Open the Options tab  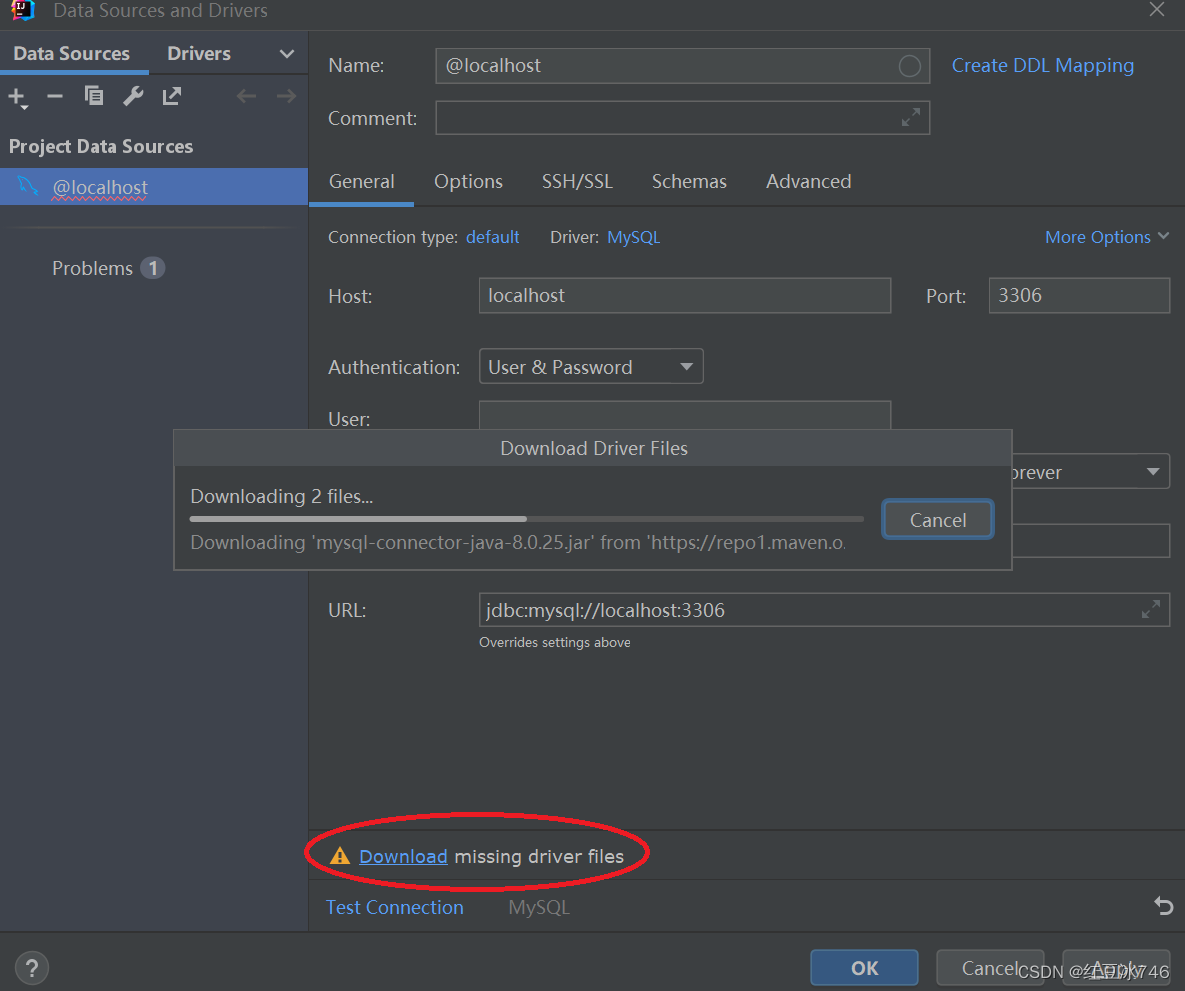pyautogui.click(x=468, y=181)
